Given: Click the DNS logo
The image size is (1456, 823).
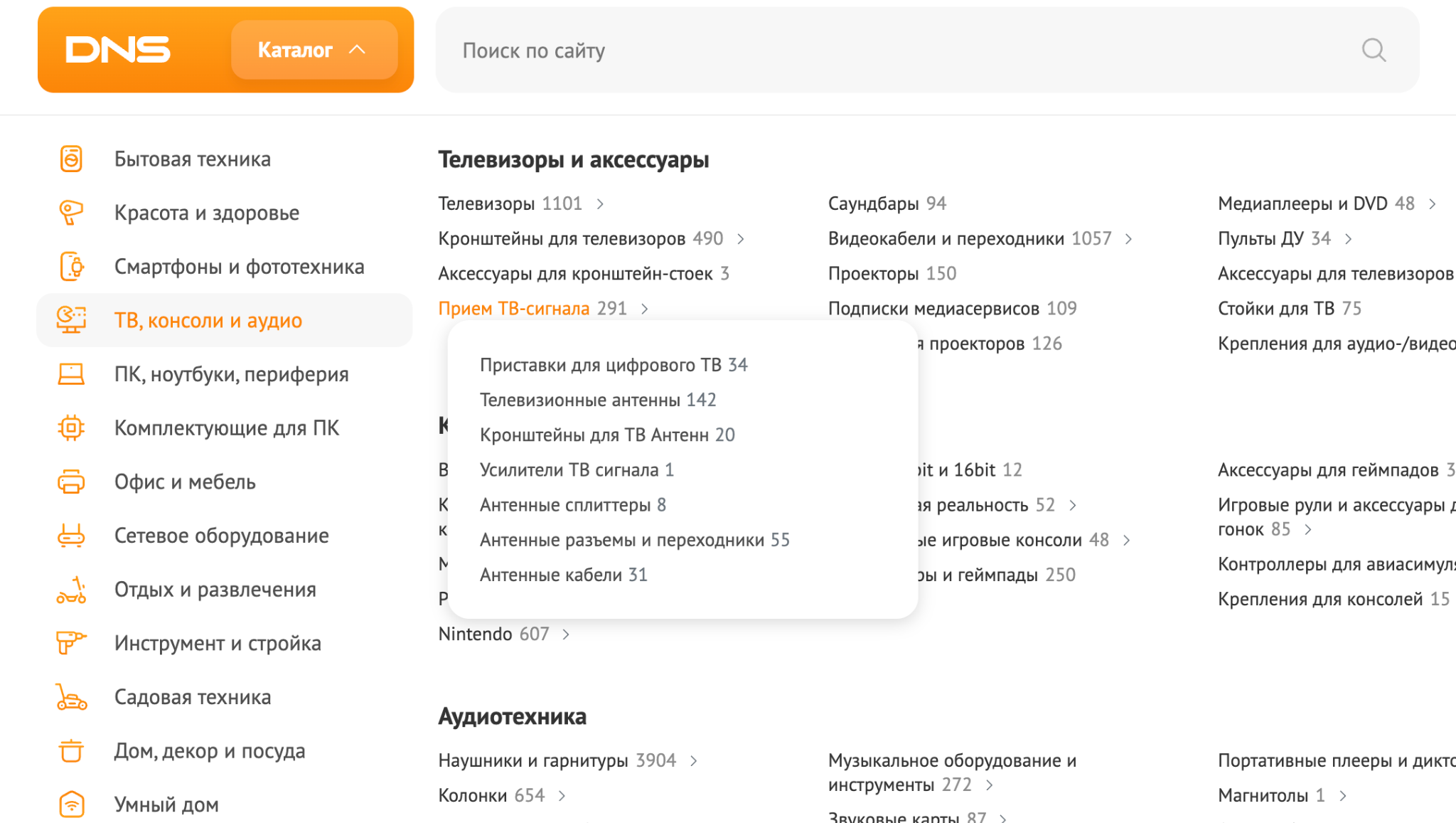Looking at the screenshot, I should click(117, 50).
